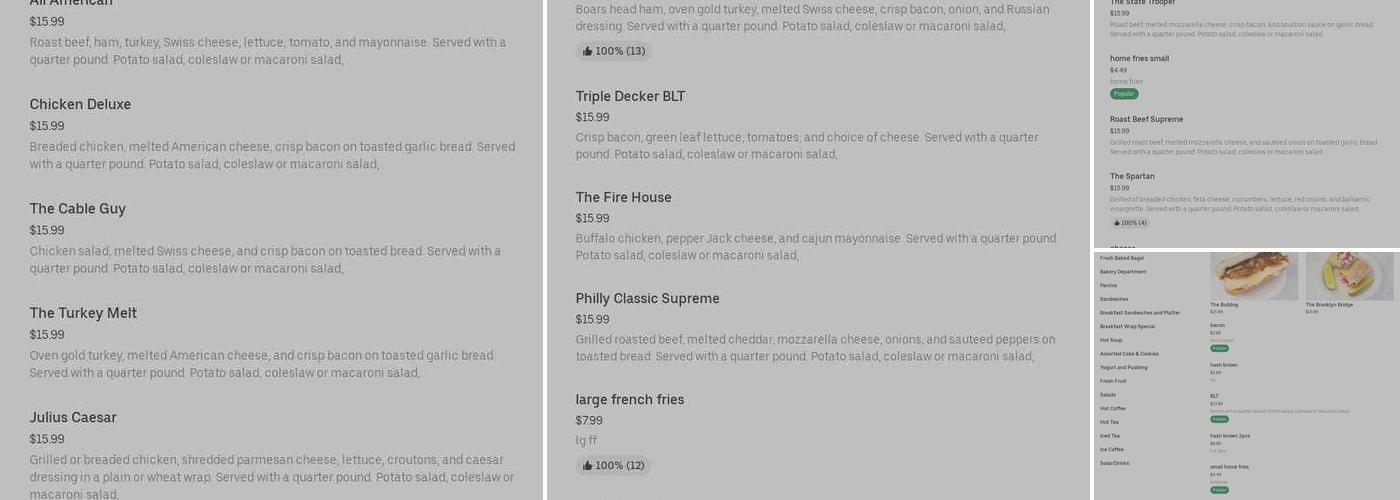Open the Yogurt and Pudding category

(1123, 367)
